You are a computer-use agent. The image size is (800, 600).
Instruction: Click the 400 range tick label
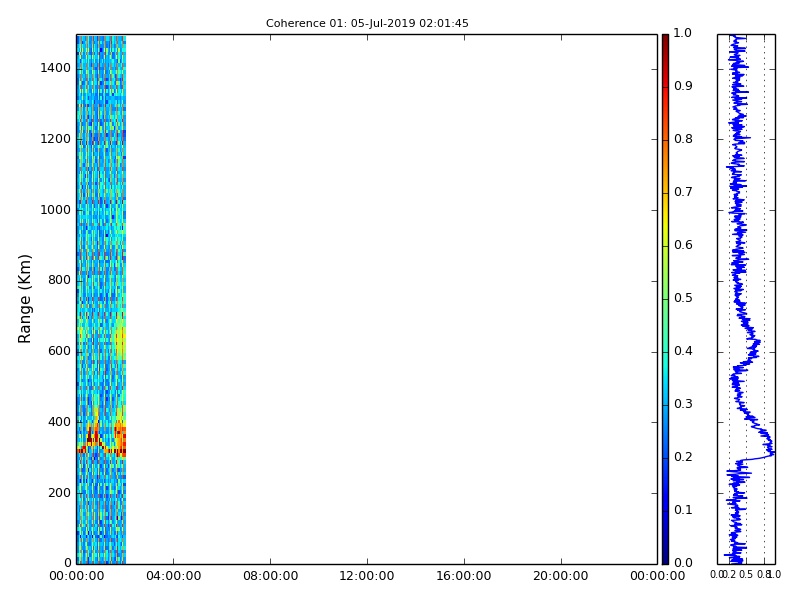(59, 422)
